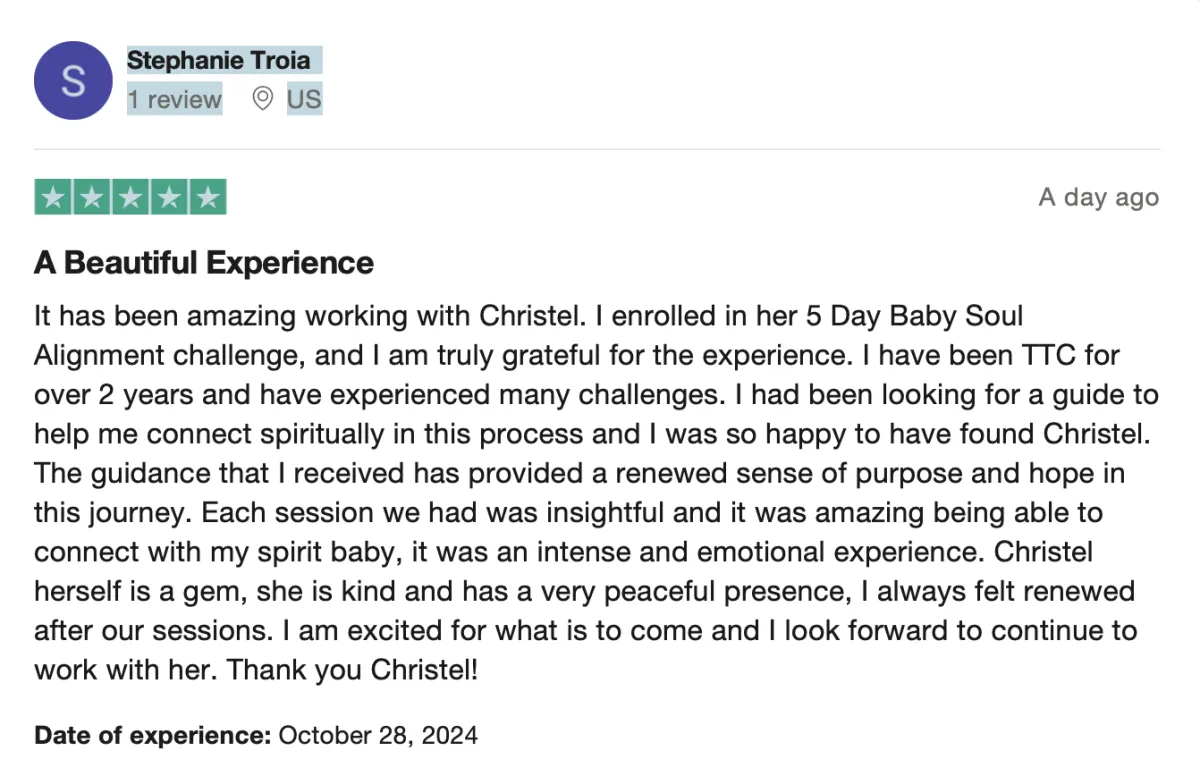Click the Date of experience label
This screenshot has width=1200, height=776.
tap(153, 736)
